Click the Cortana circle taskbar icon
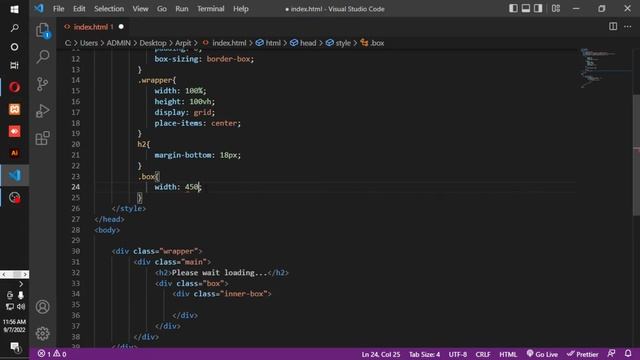Image resolution: width=640 pixels, height=360 pixels. (x=14, y=47)
